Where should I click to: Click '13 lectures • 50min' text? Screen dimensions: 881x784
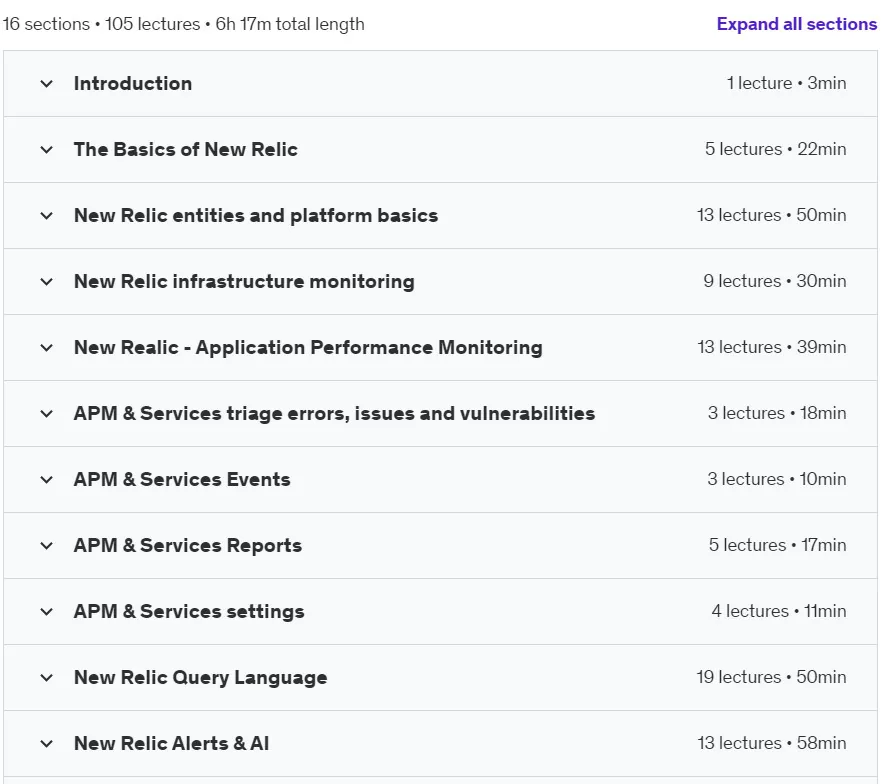coord(771,215)
